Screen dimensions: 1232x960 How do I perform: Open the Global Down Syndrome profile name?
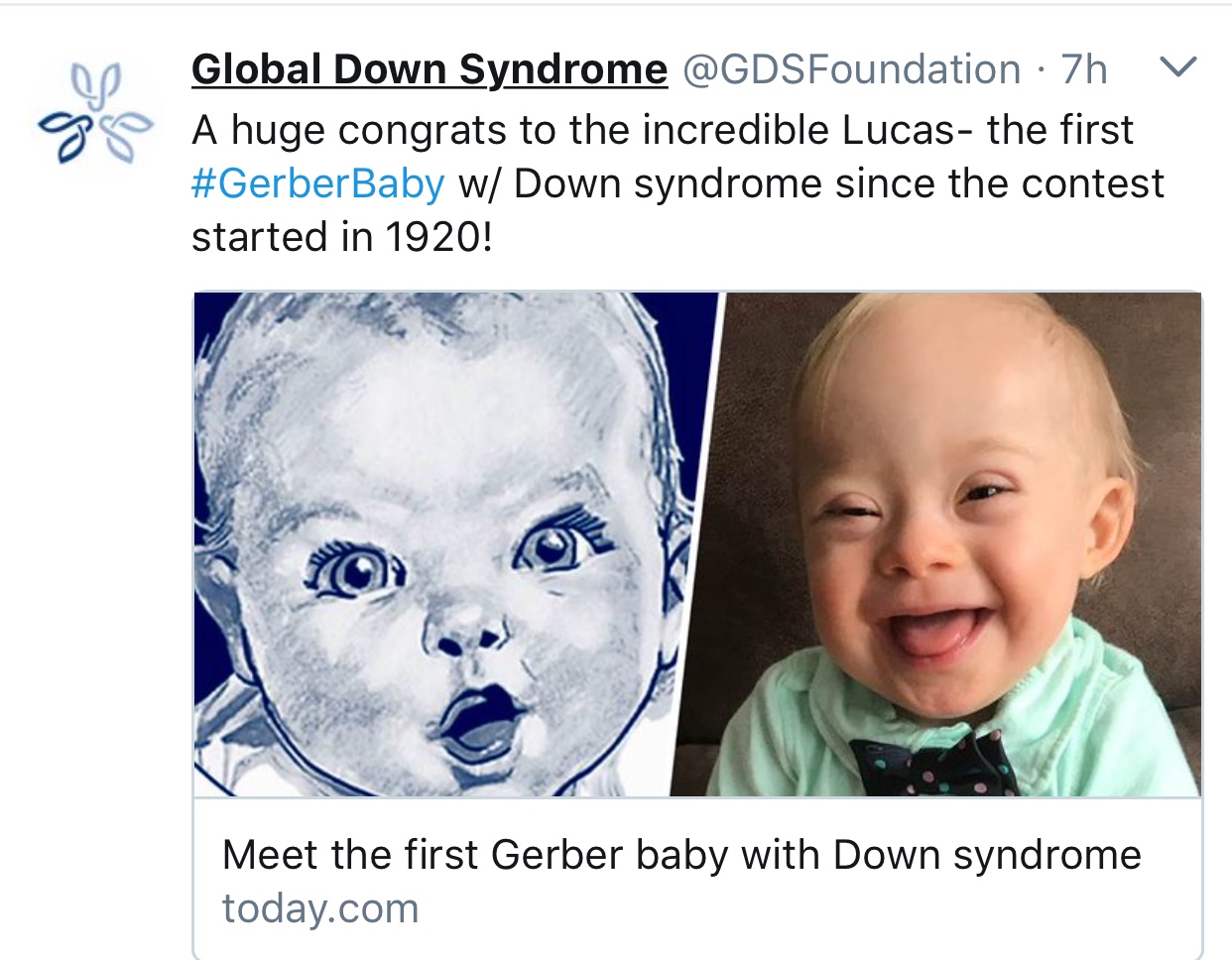[430, 69]
